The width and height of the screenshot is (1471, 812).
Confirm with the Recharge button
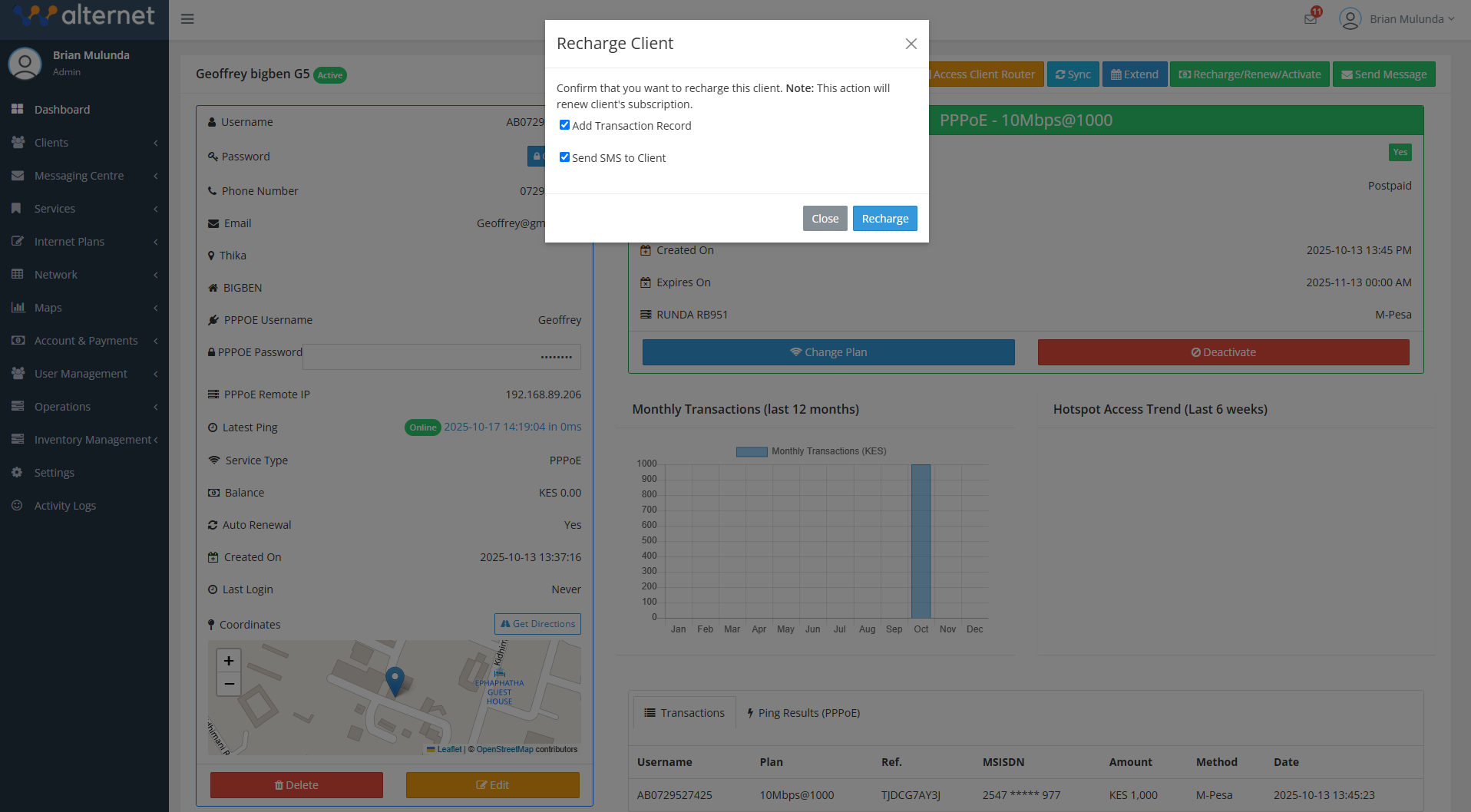(884, 219)
